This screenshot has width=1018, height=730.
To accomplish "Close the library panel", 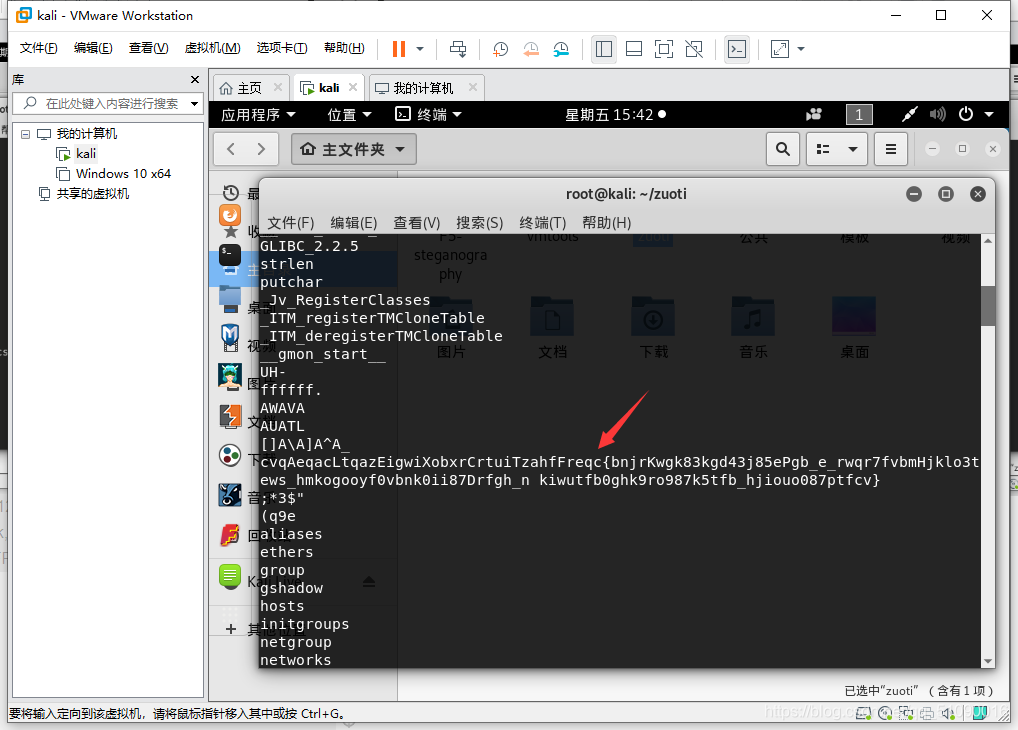I will [195, 79].
